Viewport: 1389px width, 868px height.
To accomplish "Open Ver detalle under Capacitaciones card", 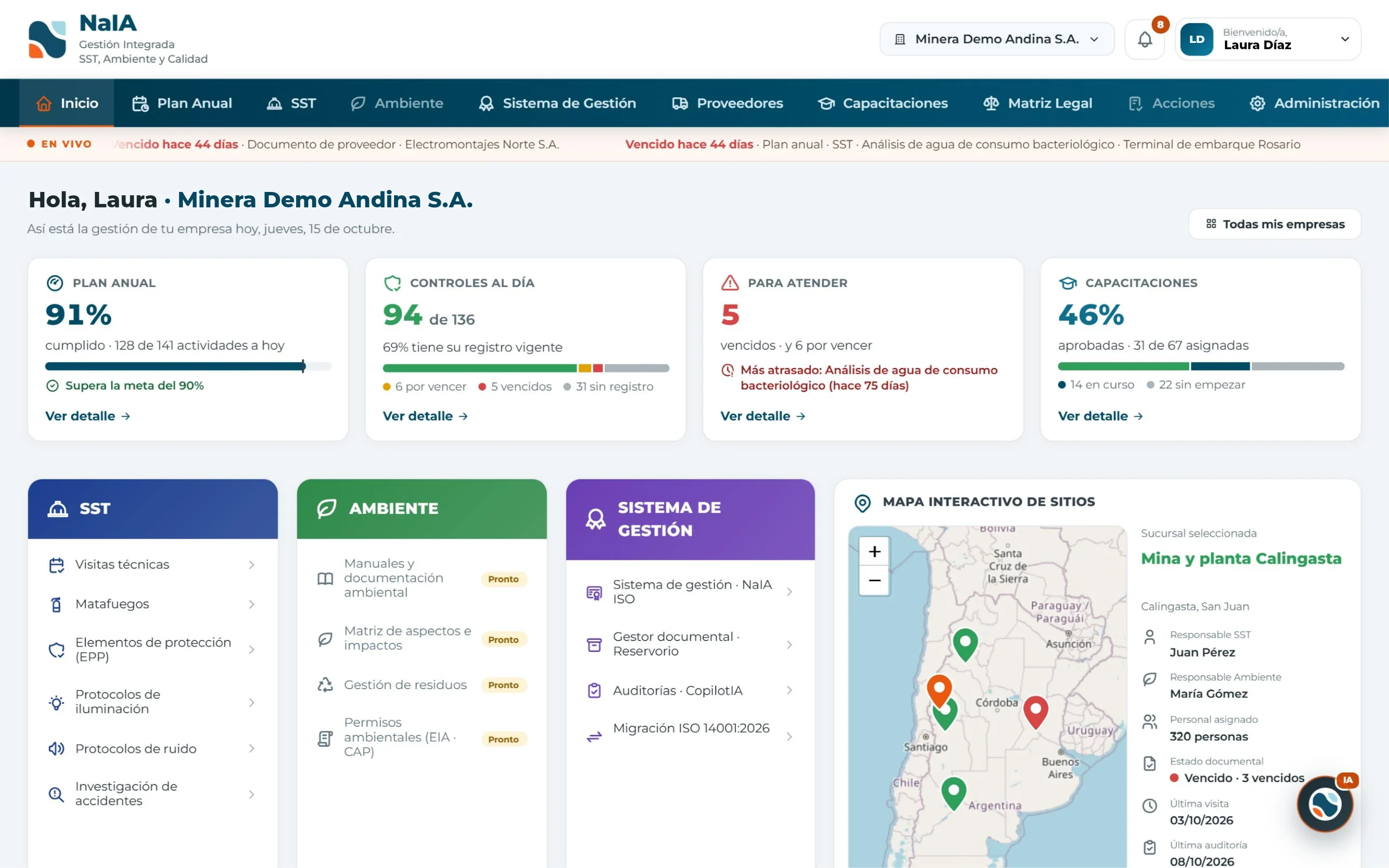I will 1100,416.
